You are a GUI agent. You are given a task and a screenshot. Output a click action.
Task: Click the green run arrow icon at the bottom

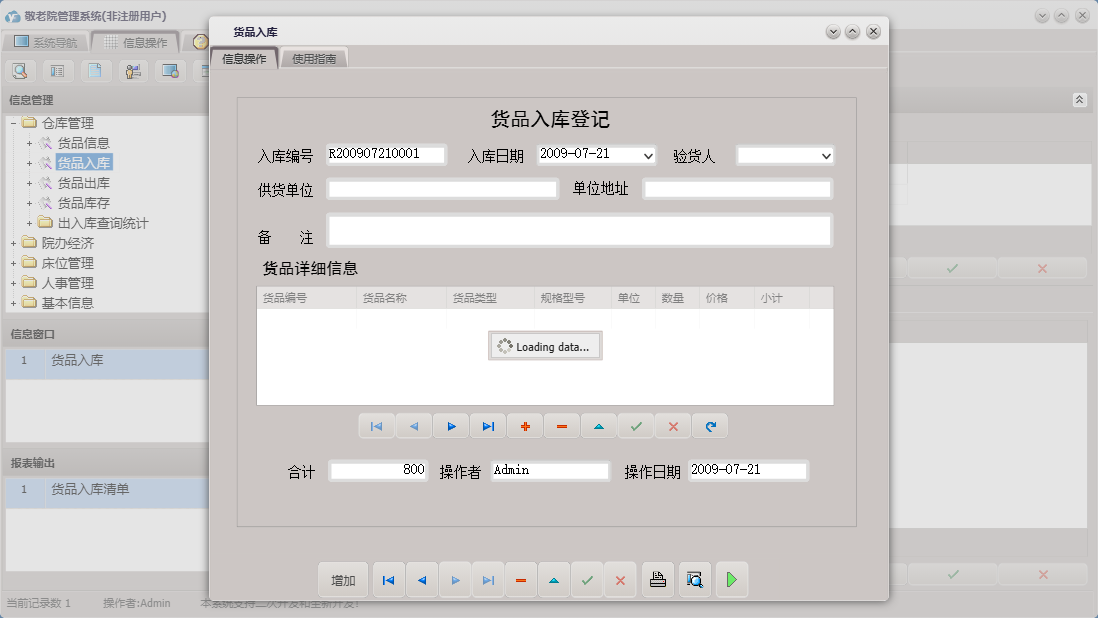pos(731,579)
